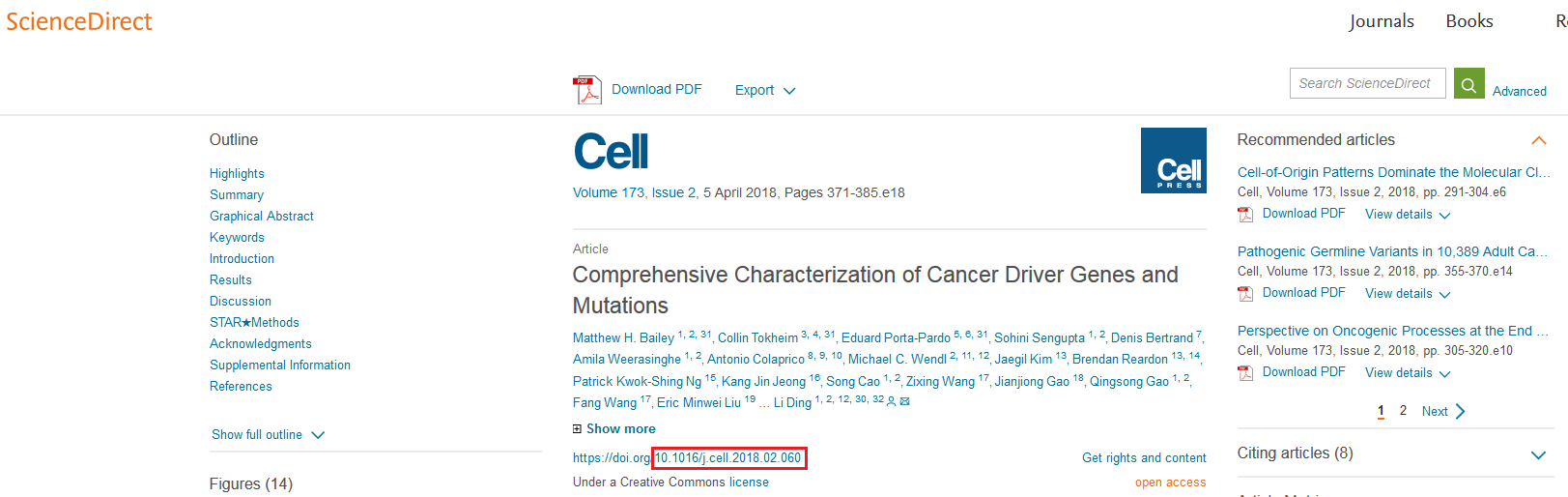Click the Advanced search link
1568x497 pixels.
(1520, 91)
